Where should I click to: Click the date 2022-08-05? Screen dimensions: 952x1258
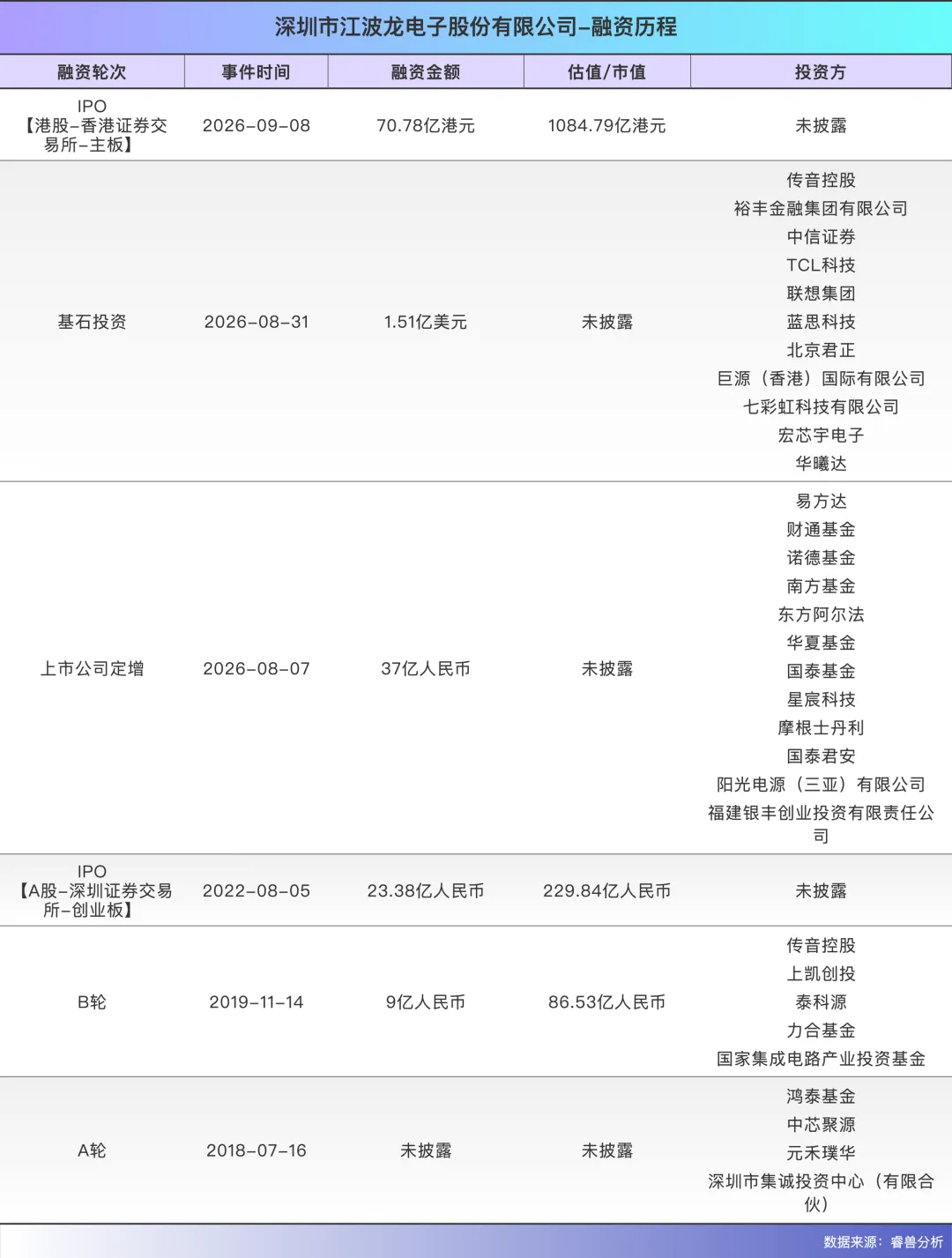[257, 890]
